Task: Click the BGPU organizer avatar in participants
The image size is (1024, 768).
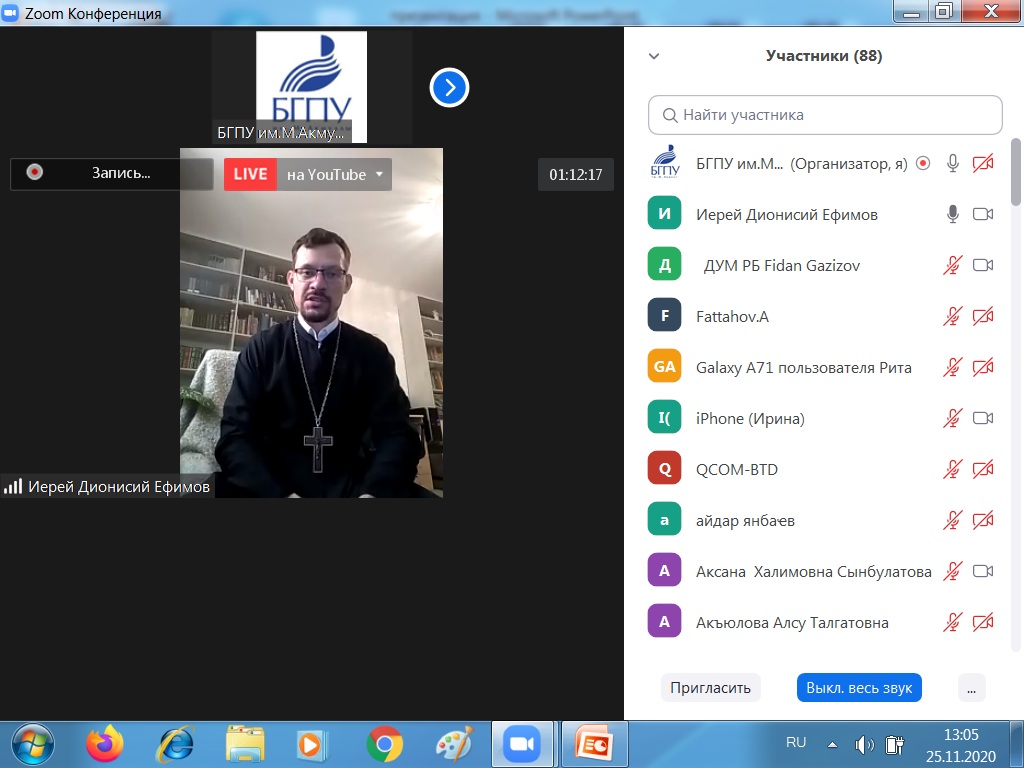Action: pyautogui.click(x=664, y=162)
